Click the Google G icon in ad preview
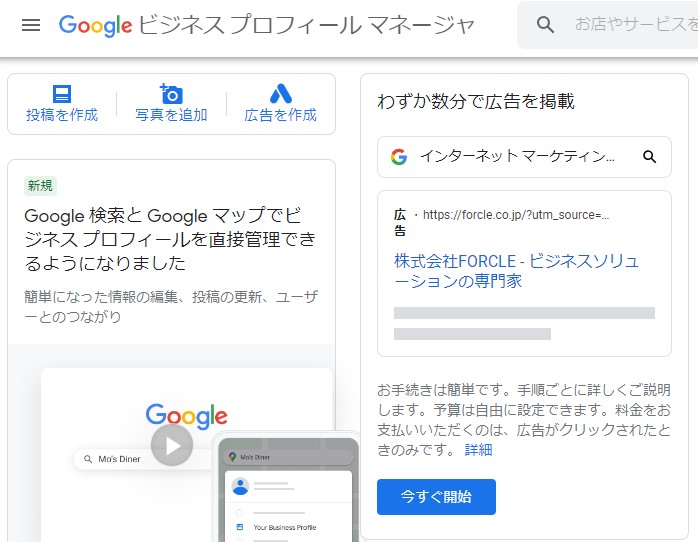The height and width of the screenshot is (542, 698). pos(399,157)
